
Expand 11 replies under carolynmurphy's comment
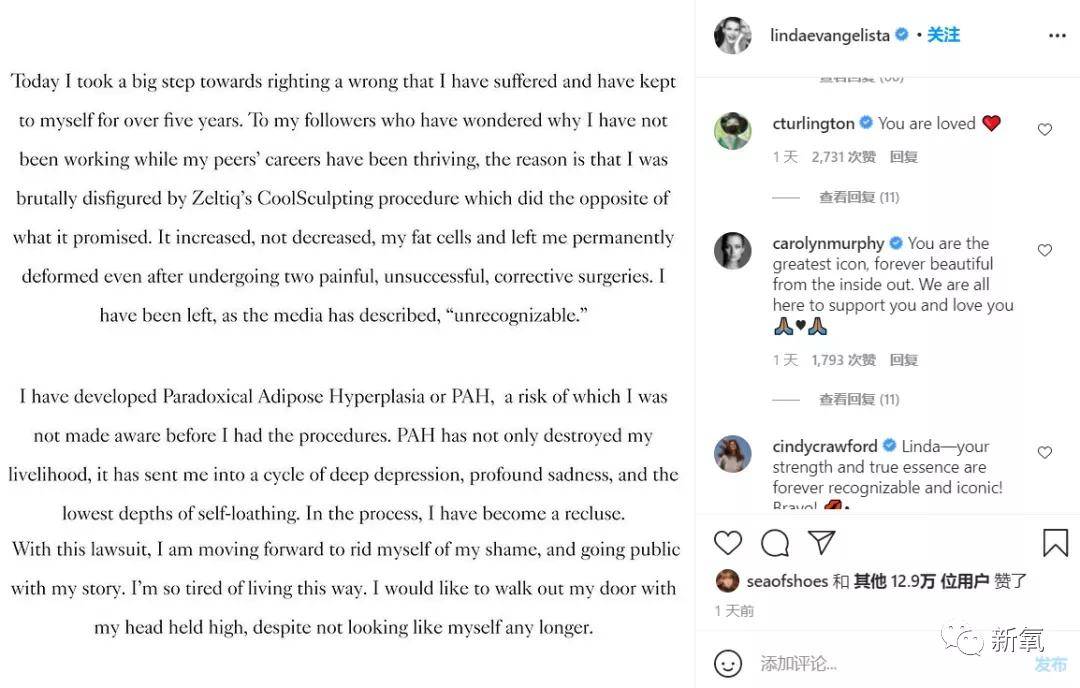pyautogui.click(x=859, y=399)
